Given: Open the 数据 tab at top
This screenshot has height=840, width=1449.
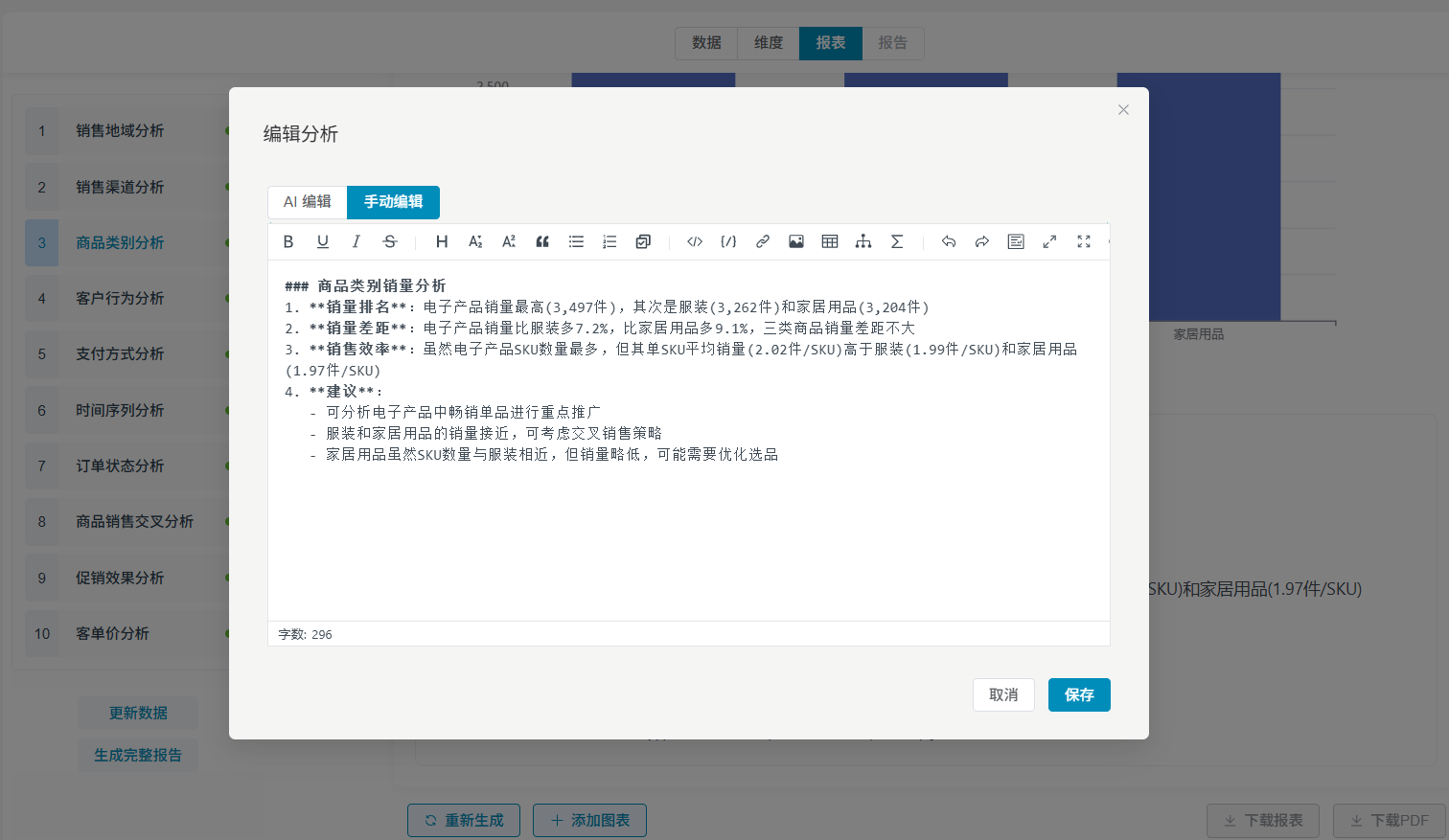Looking at the screenshot, I should click(x=706, y=43).
